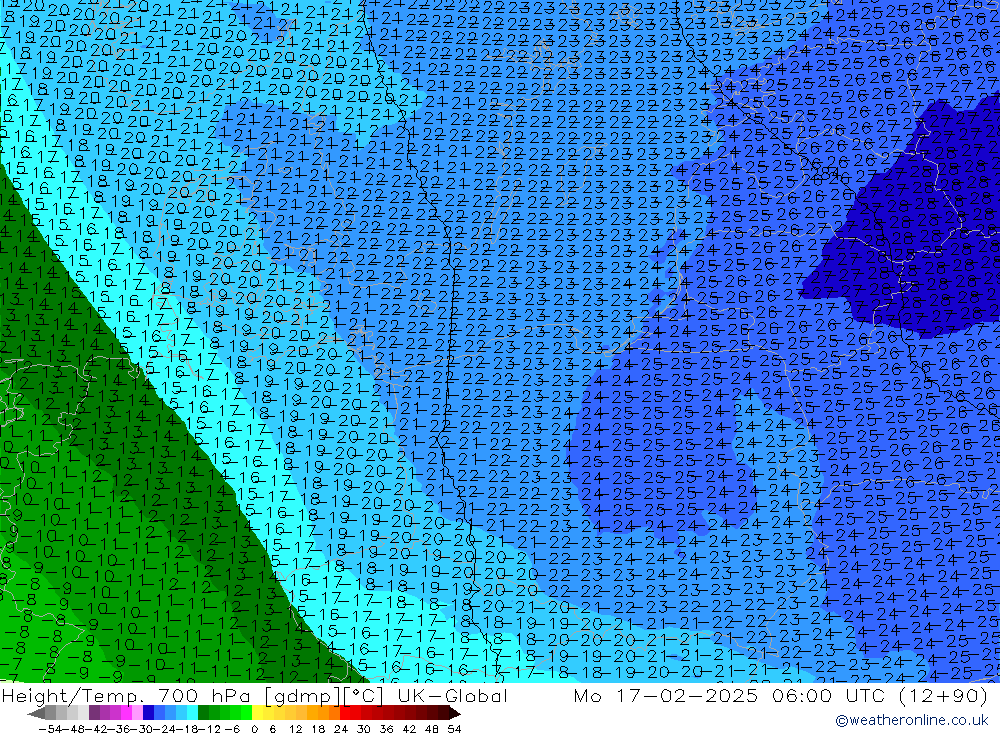This screenshot has width=1000, height=733.
Task: Click the dark maroon arrow end of the color scale
Action: click(454, 713)
